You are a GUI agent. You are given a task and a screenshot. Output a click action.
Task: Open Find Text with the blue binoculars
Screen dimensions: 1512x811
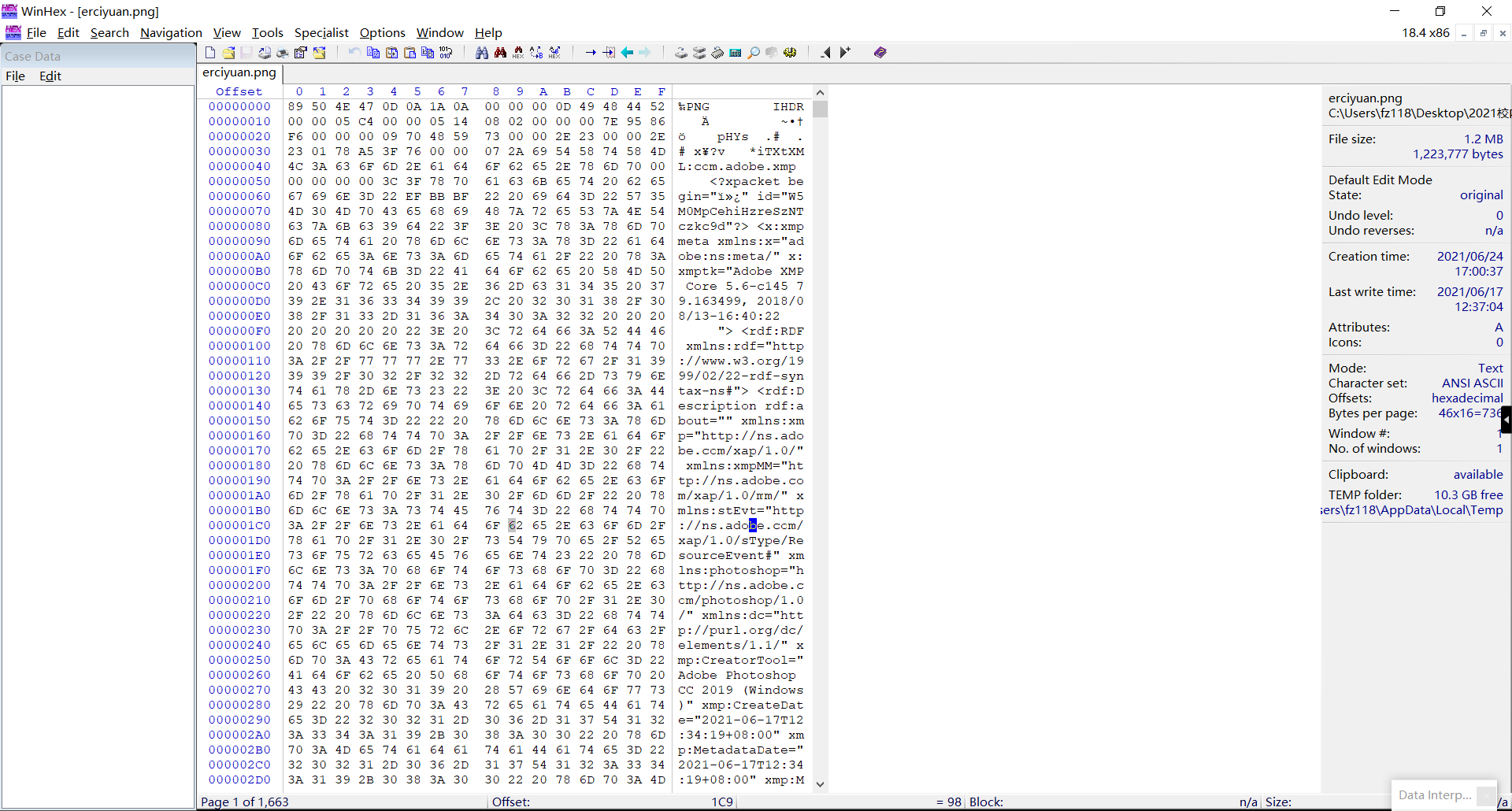point(482,53)
